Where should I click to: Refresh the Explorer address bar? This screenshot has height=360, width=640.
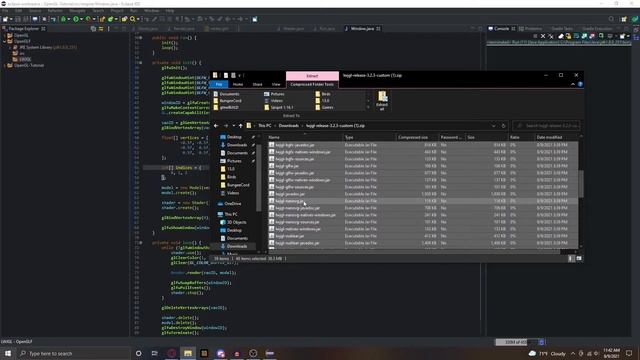[503, 126]
